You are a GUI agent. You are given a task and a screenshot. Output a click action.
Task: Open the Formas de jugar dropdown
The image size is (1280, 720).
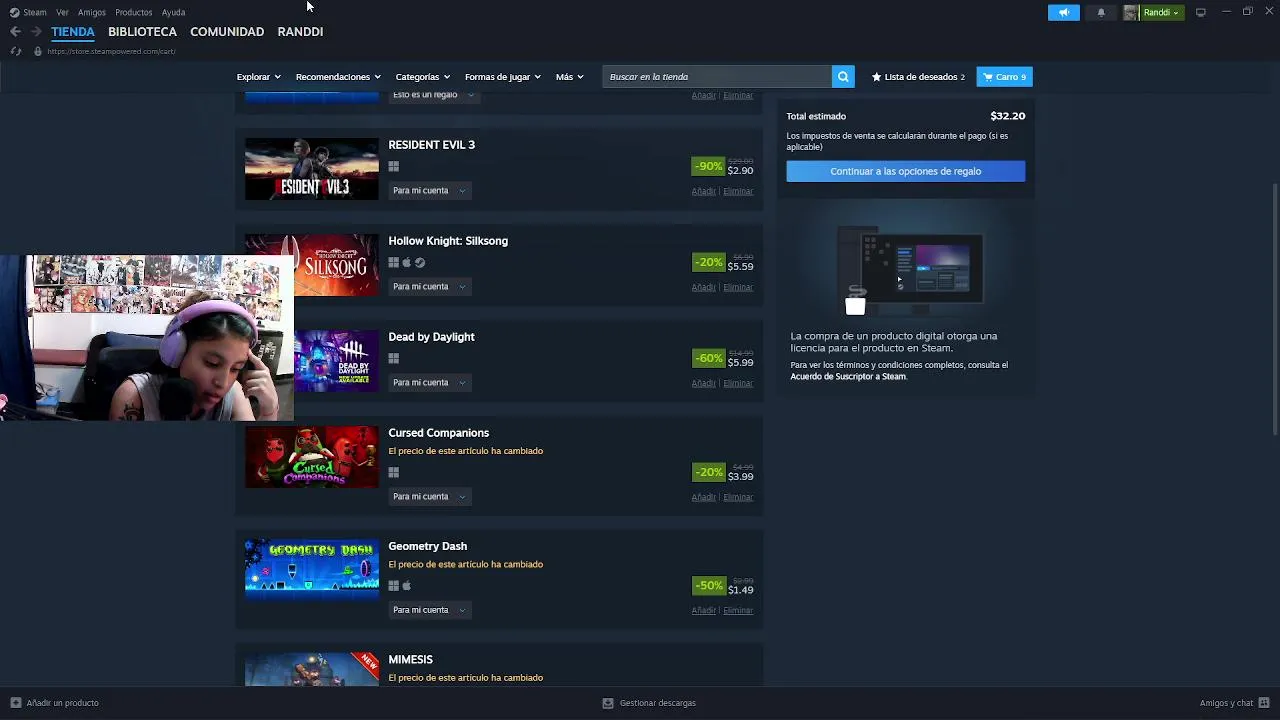[x=502, y=77]
